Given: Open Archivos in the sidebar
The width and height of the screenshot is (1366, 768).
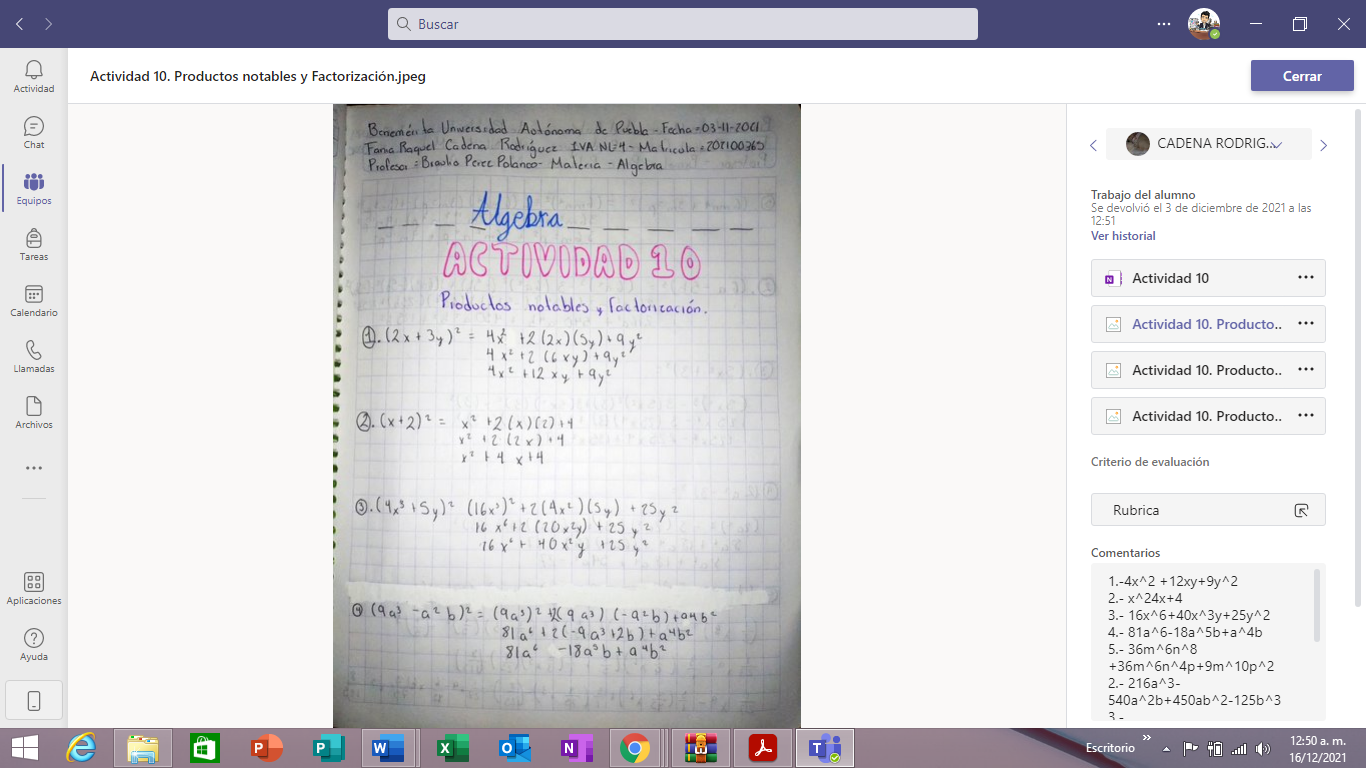Looking at the screenshot, I should tap(34, 412).
